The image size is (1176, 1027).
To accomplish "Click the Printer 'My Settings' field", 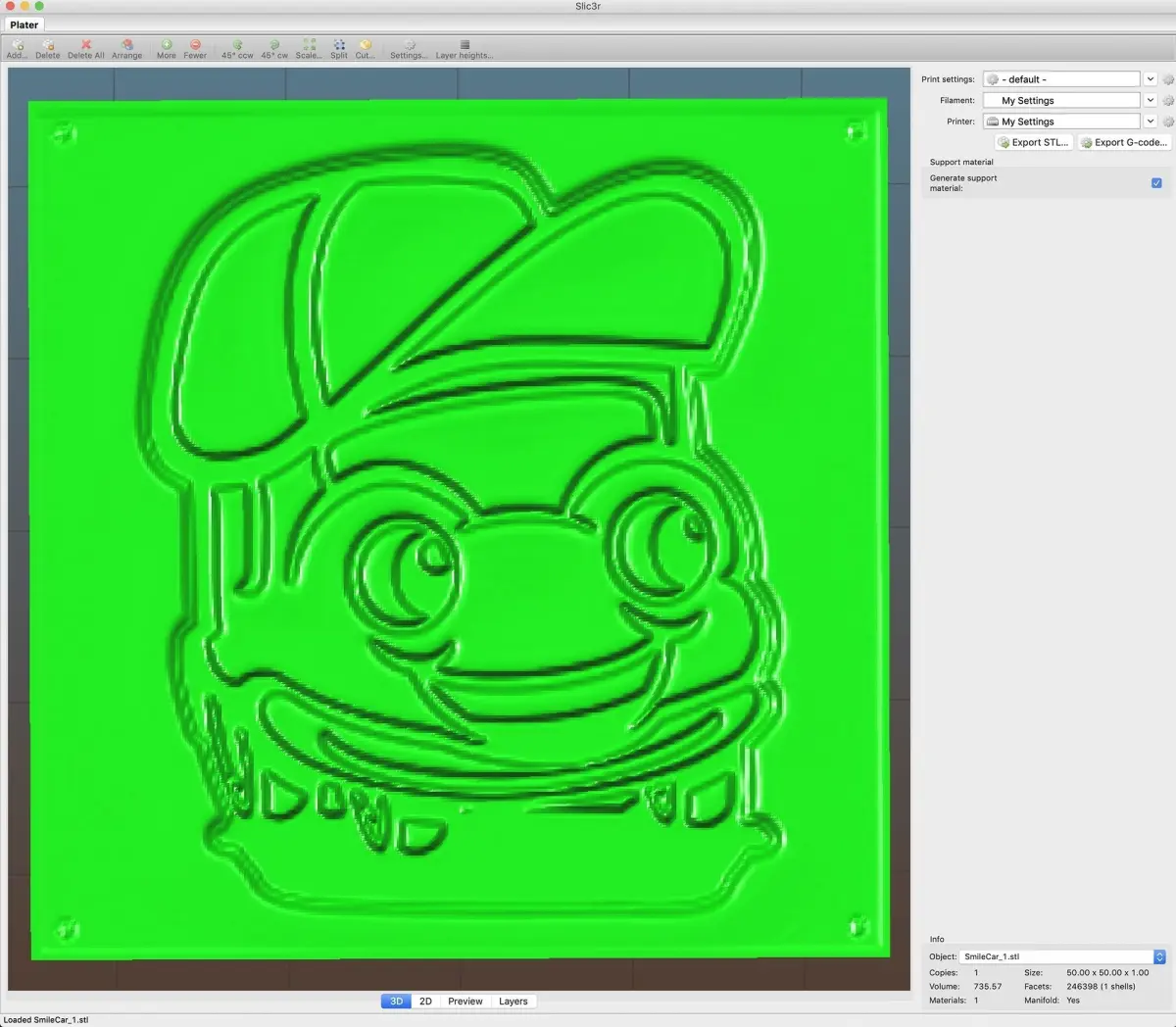I will pyautogui.click(x=1062, y=122).
